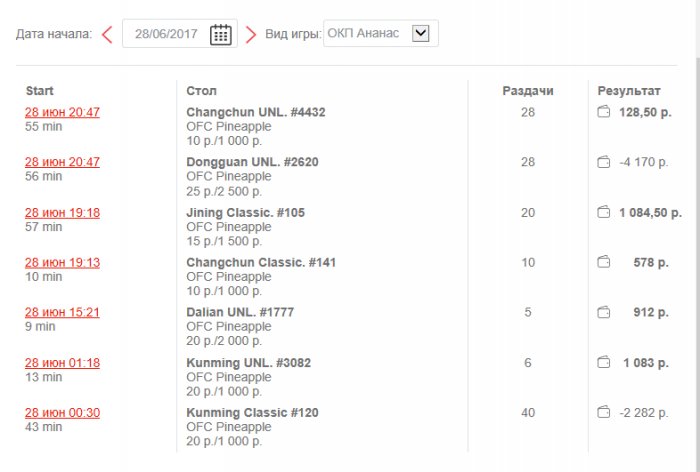Open session link 28 июн 00:30

click(62, 413)
